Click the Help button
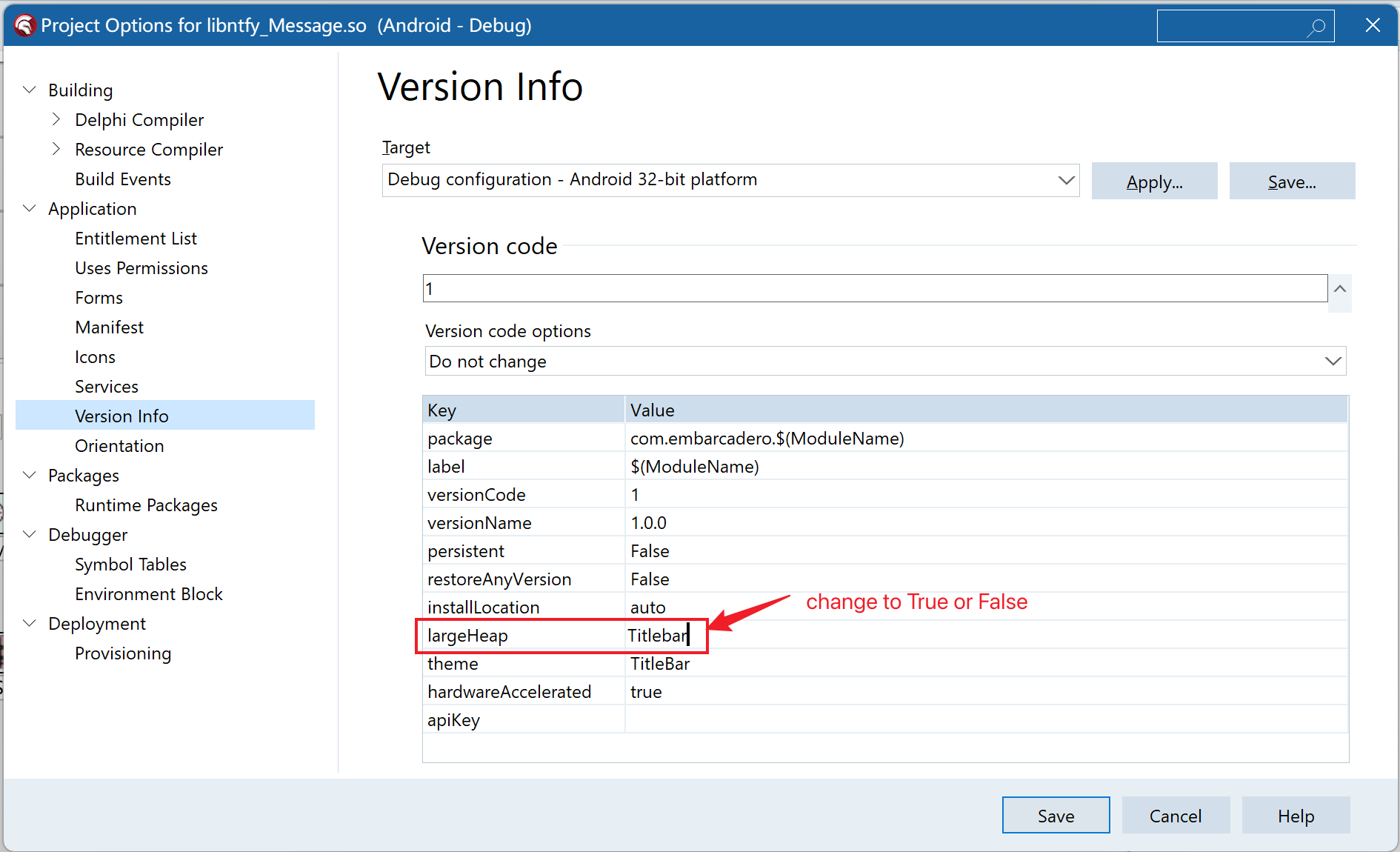The image size is (1400, 852). click(x=1295, y=815)
